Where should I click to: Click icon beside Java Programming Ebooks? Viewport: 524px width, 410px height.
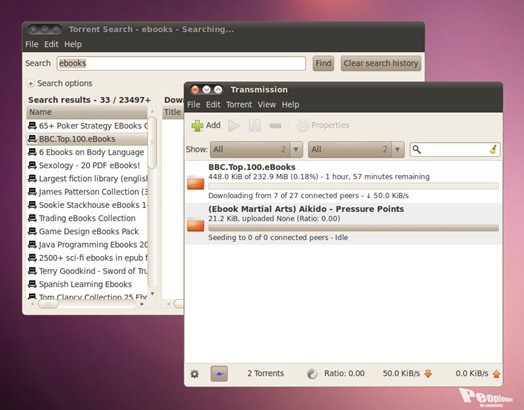click(x=32, y=245)
